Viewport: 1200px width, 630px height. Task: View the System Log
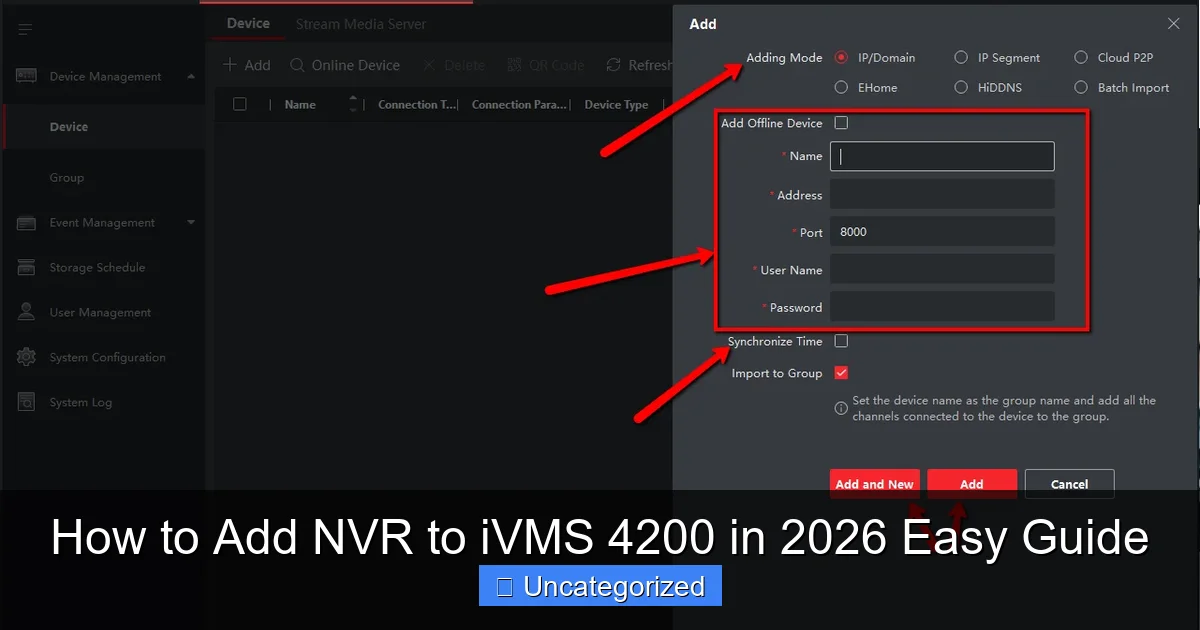click(83, 401)
